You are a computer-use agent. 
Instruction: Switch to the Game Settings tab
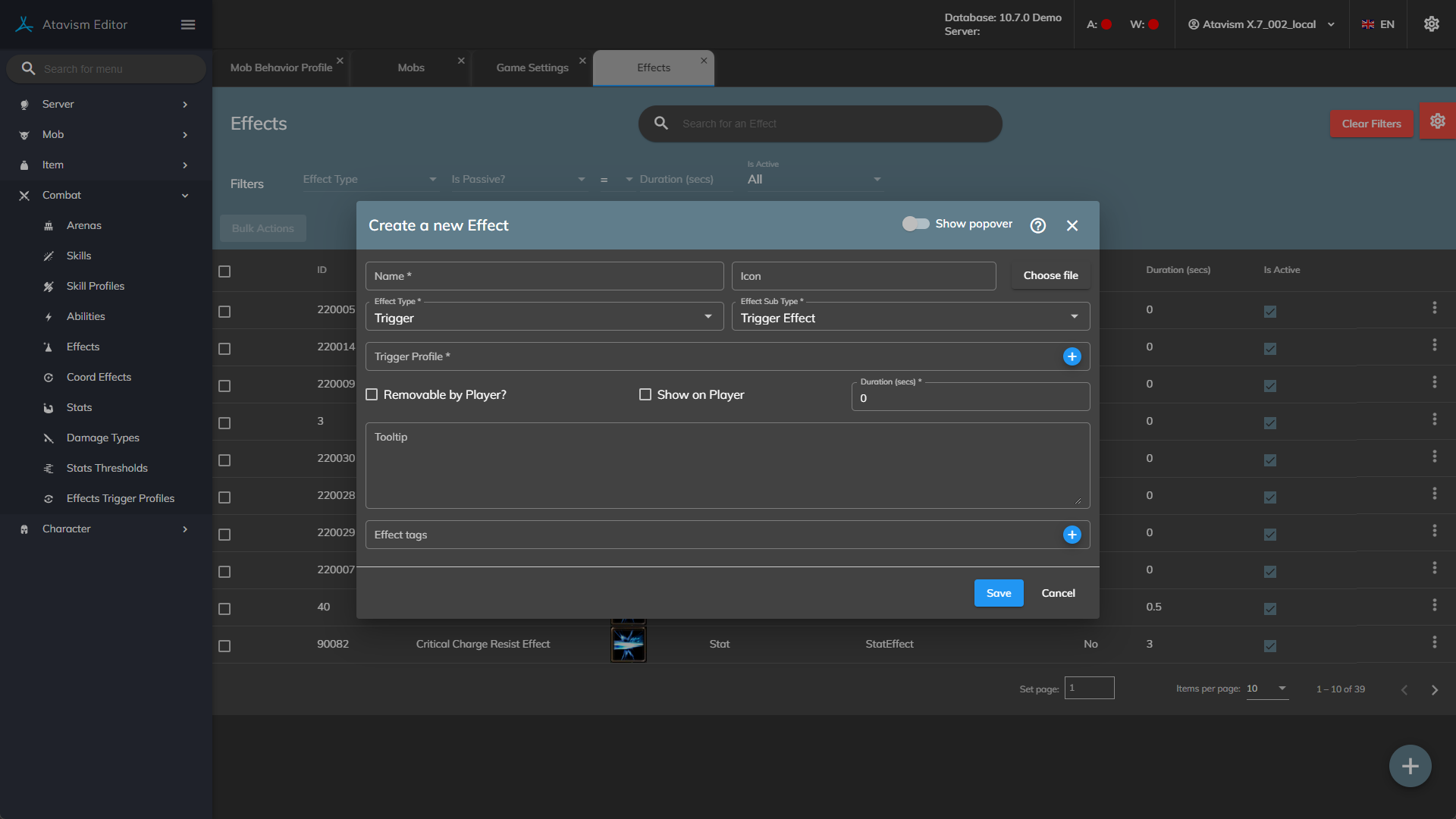[x=532, y=67]
